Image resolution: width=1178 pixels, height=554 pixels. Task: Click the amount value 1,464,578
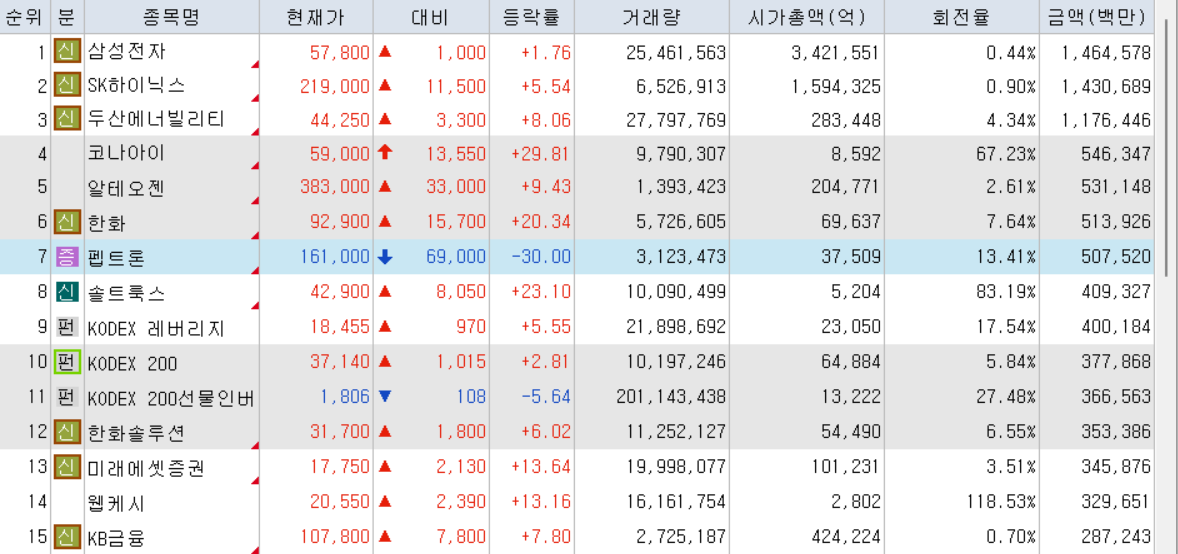pyautogui.click(x=1107, y=53)
